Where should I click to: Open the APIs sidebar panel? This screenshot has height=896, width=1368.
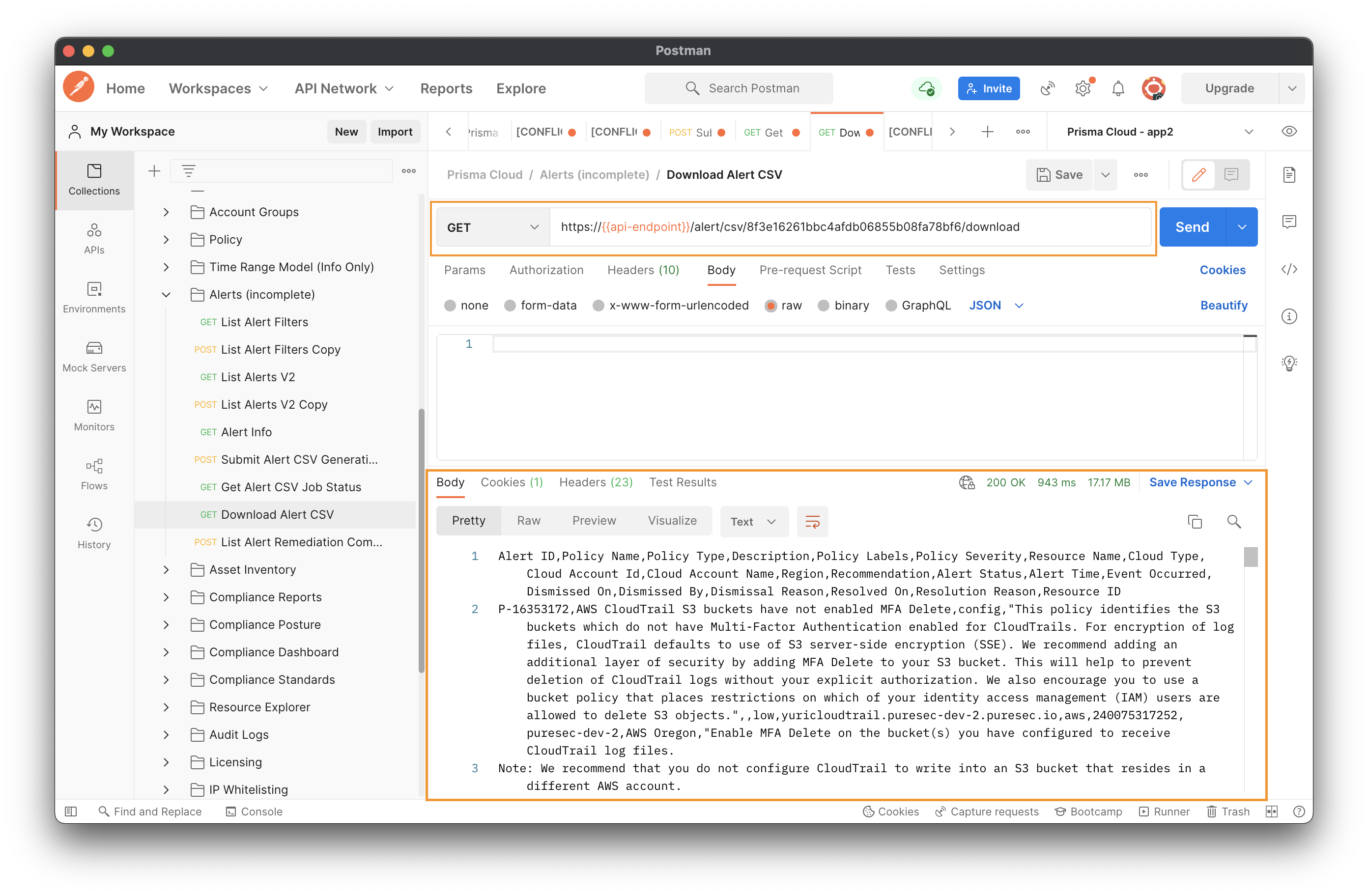tap(94, 239)
